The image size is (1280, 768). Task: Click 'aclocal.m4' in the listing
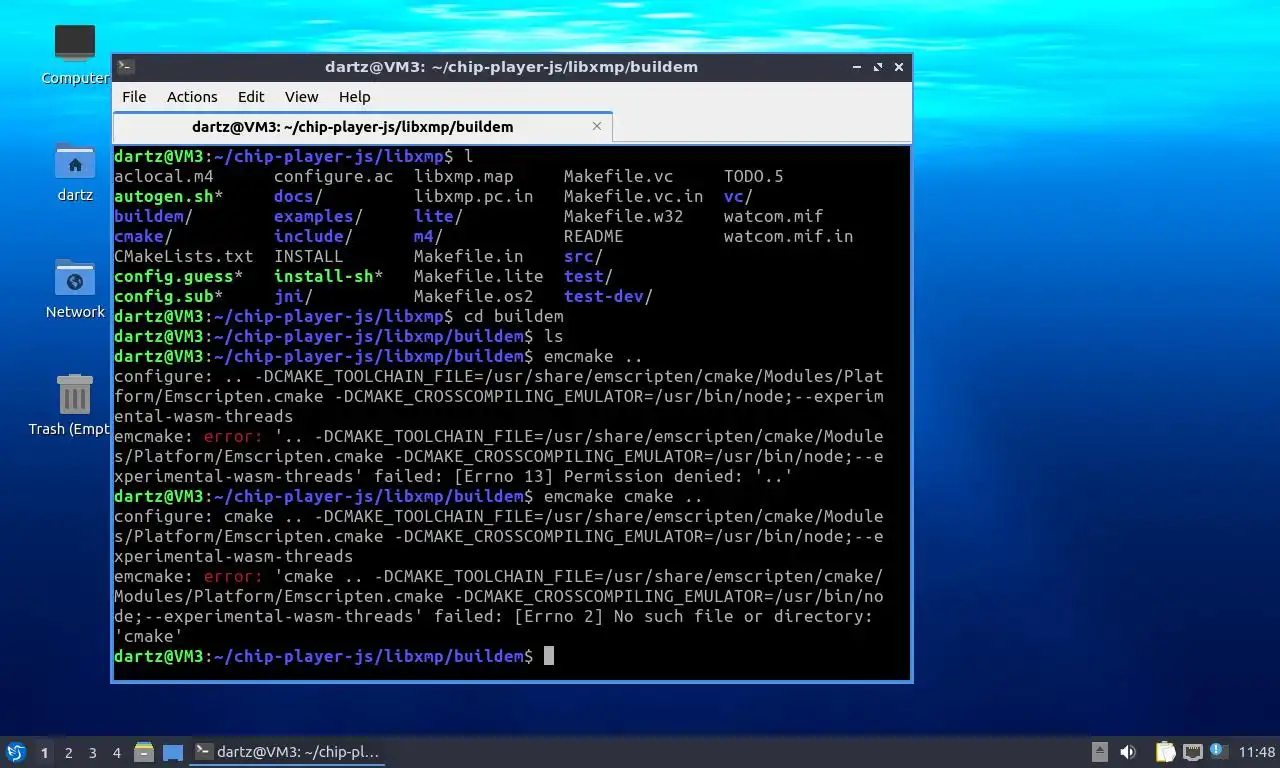click(164, 176)
